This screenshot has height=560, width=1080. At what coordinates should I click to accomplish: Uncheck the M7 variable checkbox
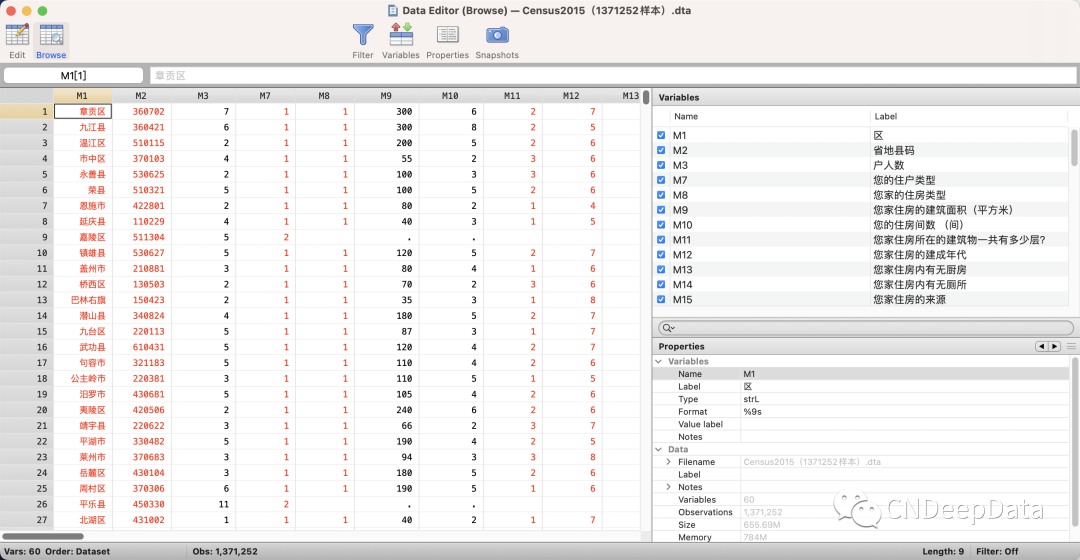point(661,180)
